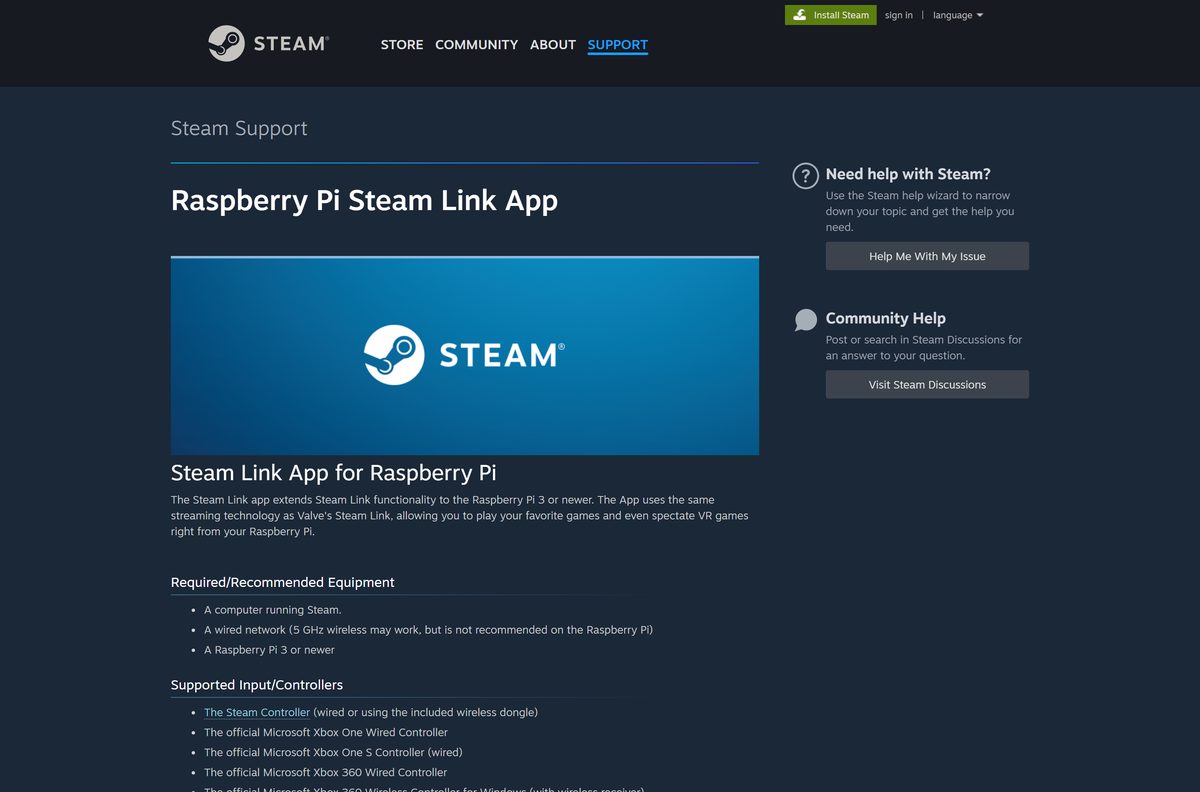Click the sign in link
Image resolution: width=1200 pixels, height=792 pixels.
[899, 15]
